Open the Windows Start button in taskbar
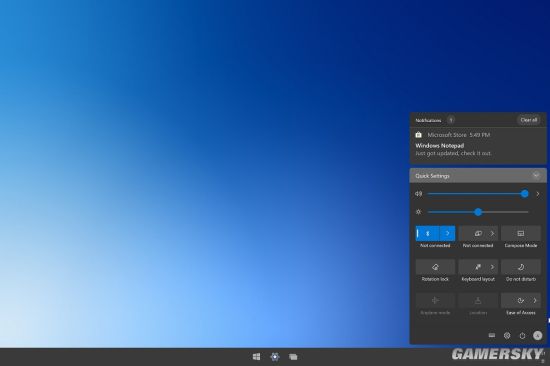The width and height of the screenshot is (550, 366). click(256, 357)
